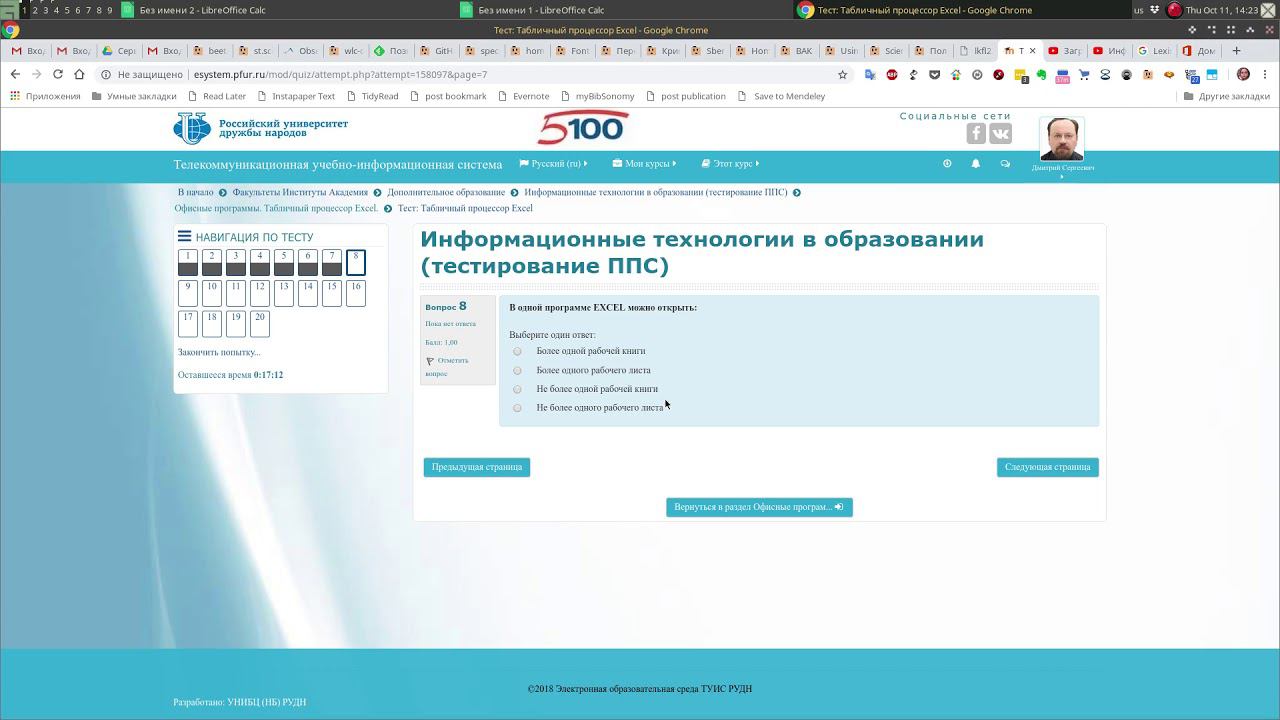Go to Предыдущая страница
This screenshot has height=720, width=1280.
coord(477,467)
